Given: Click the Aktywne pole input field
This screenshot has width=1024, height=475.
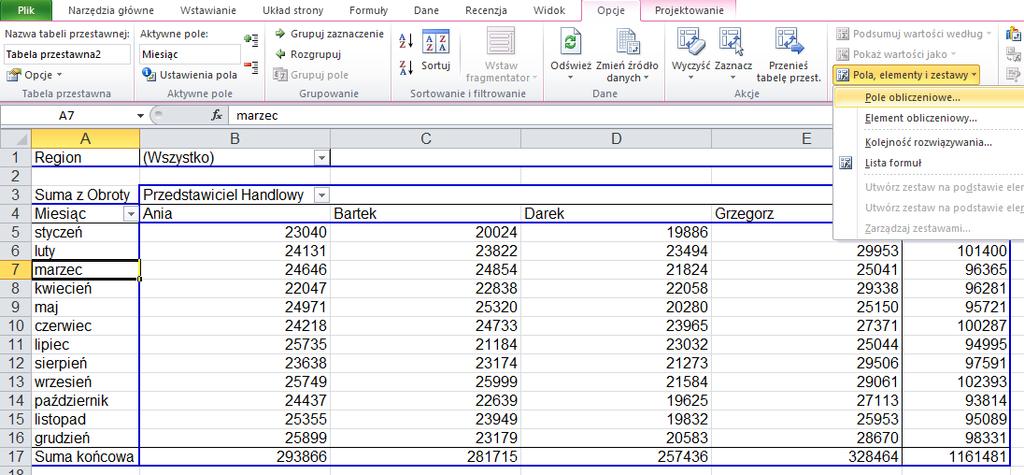Looking at the screenshot, I should tap(189, 54).
